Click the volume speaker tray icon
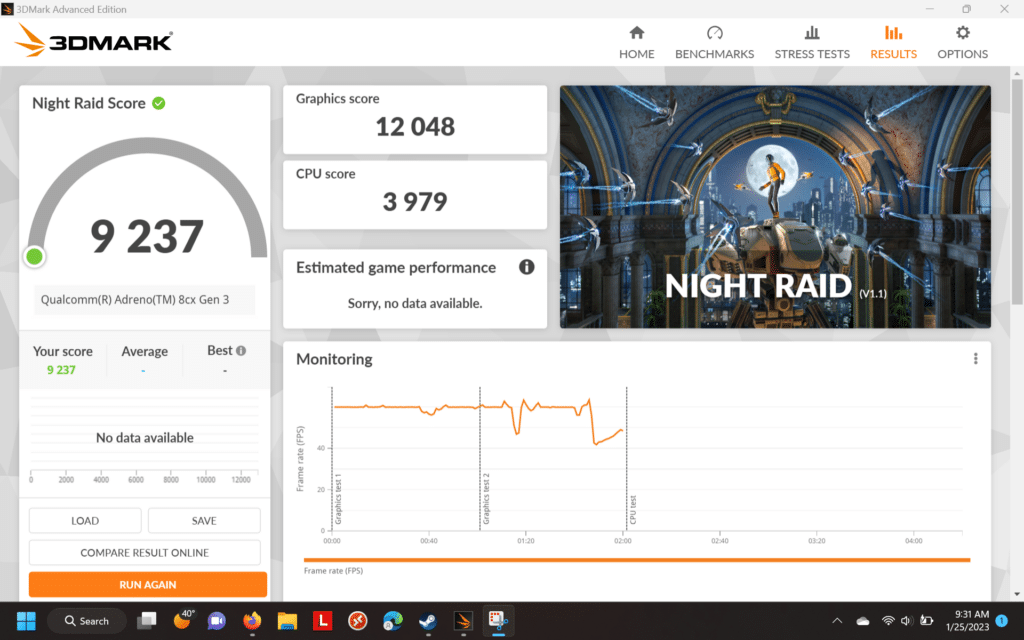This screenshot has width=1024, height=640. (906, 620)
